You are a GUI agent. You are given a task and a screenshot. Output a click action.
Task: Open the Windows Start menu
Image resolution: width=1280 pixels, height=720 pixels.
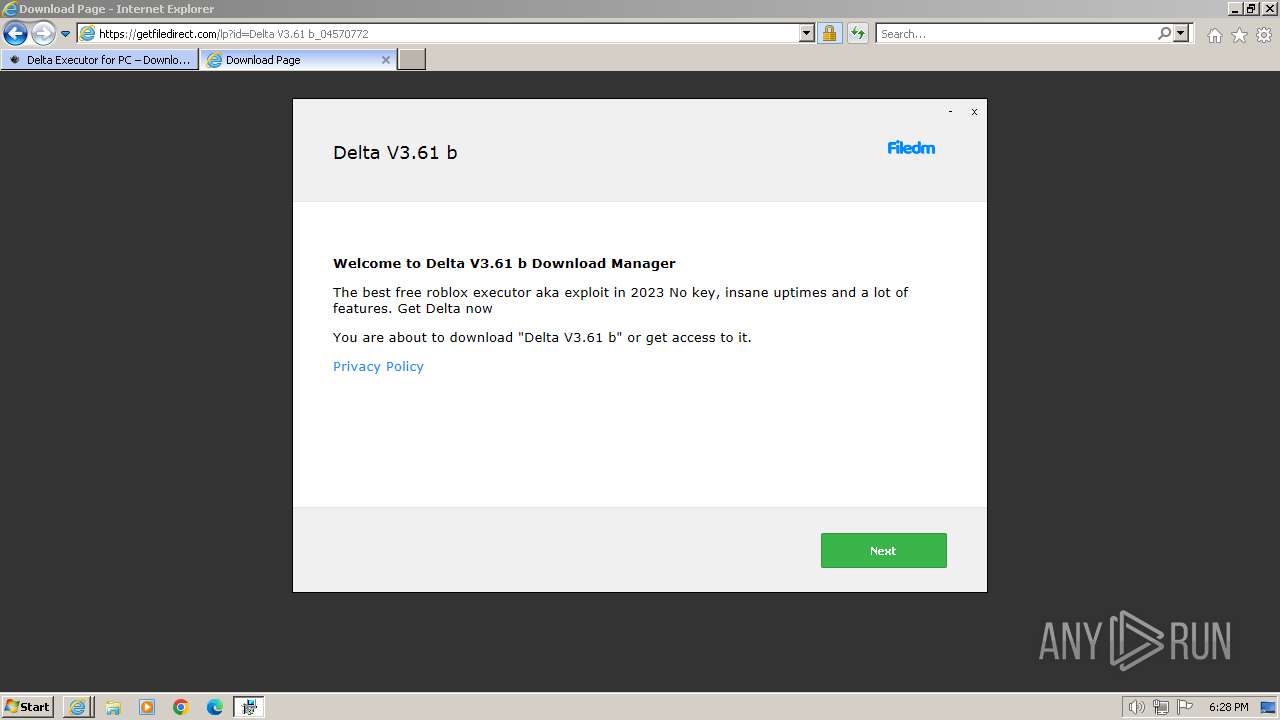[x=28, y=707]
